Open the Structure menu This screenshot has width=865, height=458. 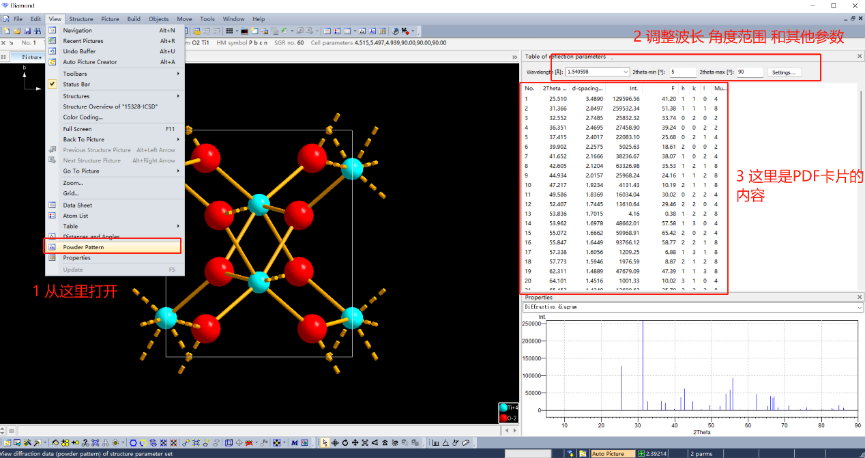click(x=81, y=19)
